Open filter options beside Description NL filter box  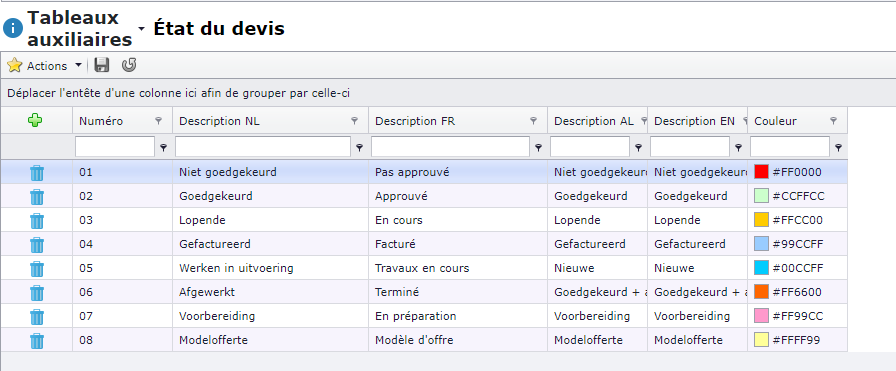pyautogui.click(x=359, y=147)
